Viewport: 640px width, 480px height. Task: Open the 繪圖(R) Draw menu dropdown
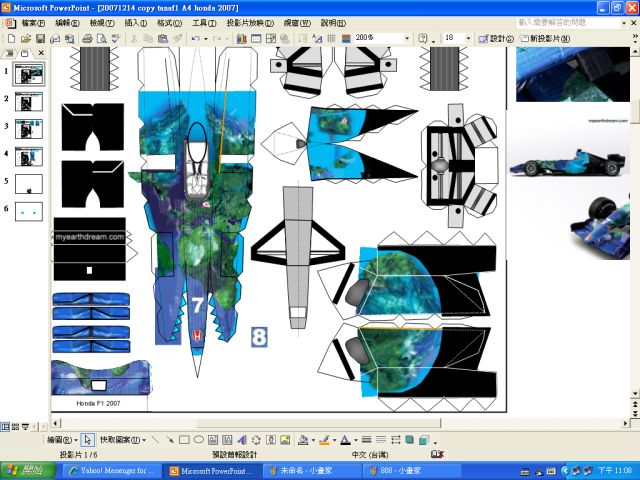[62, 440]
